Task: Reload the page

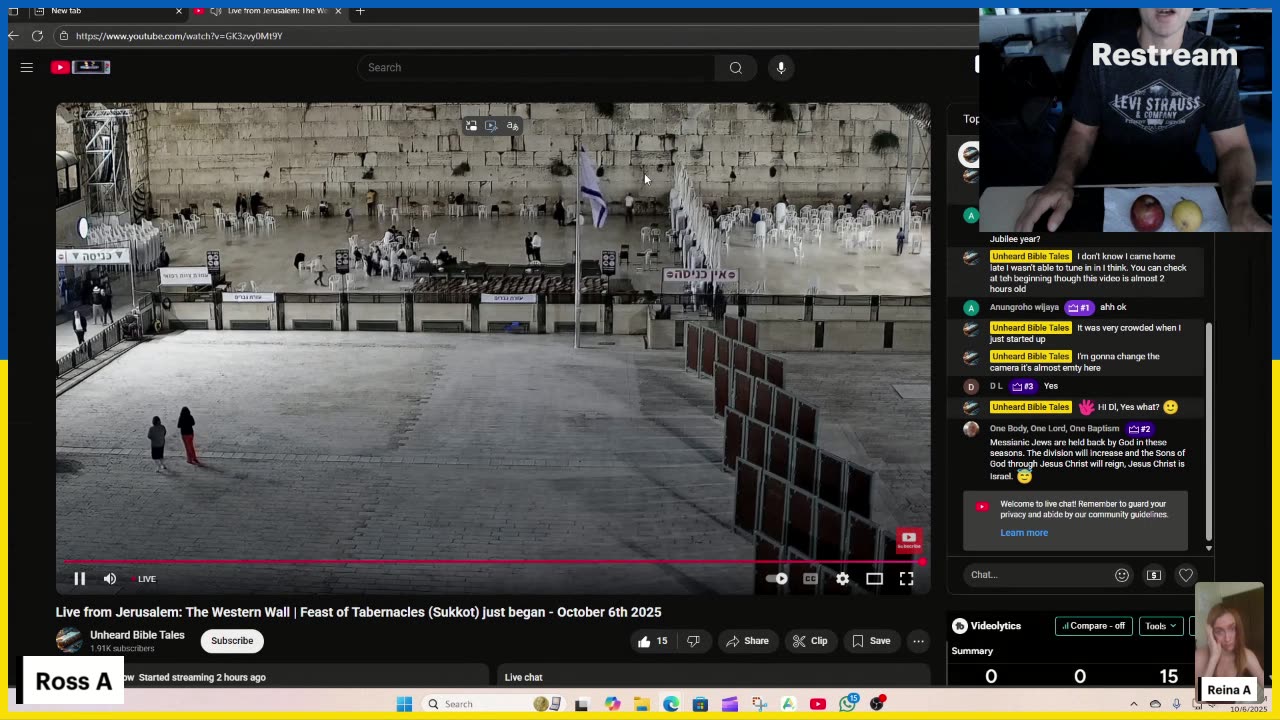Action: [x=37, y=36]
